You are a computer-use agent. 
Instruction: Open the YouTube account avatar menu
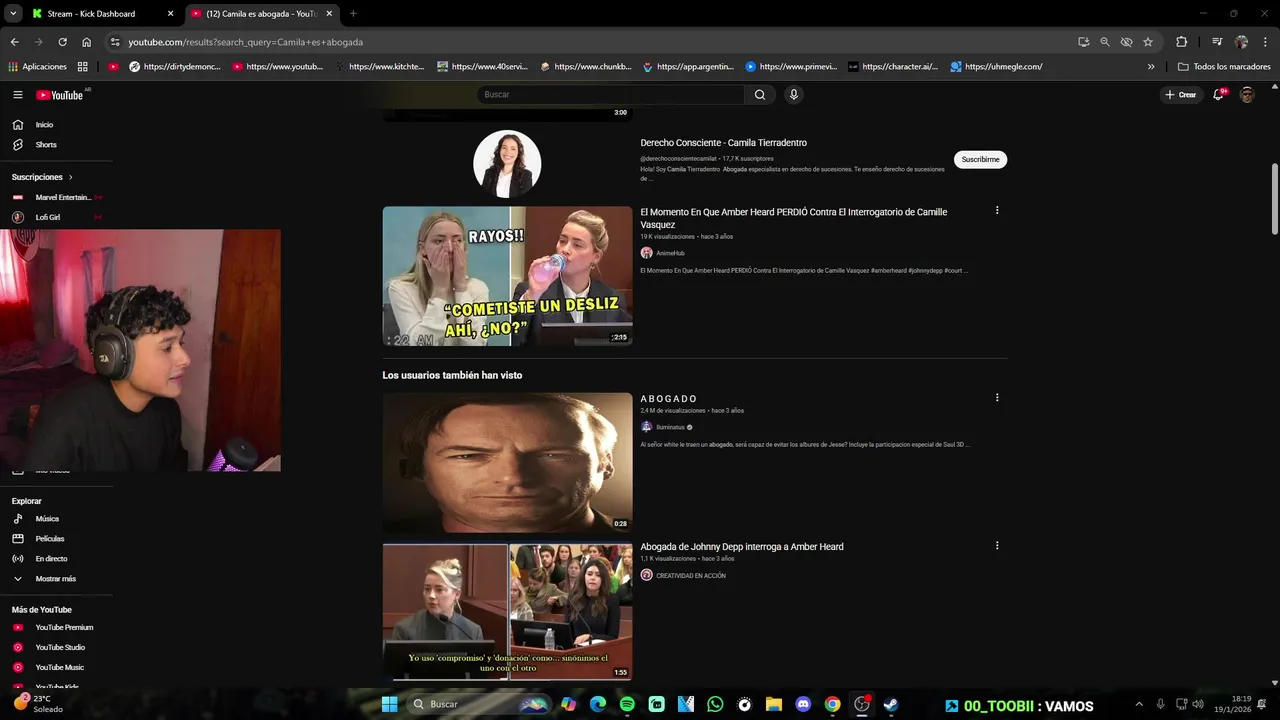coord(1247,94)
